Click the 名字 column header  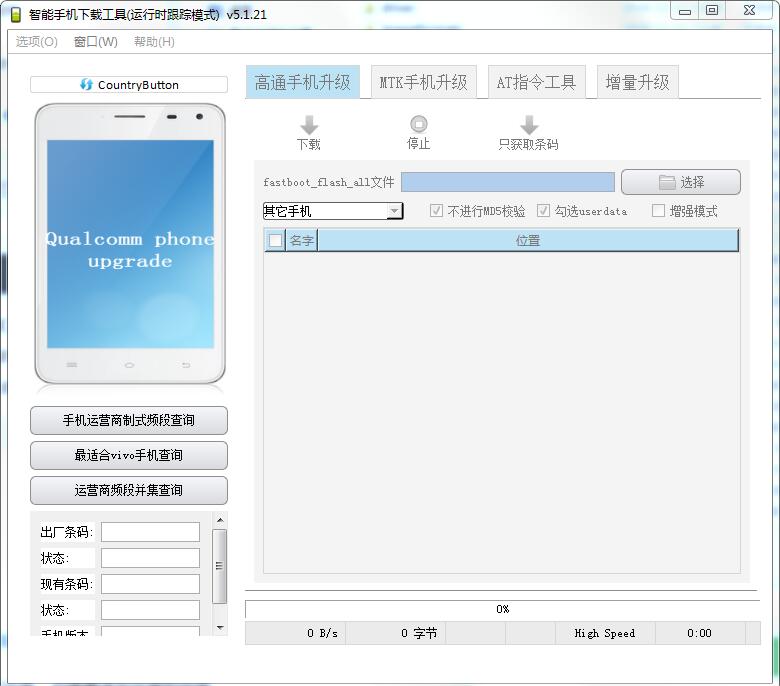click(x=301, y=241)
